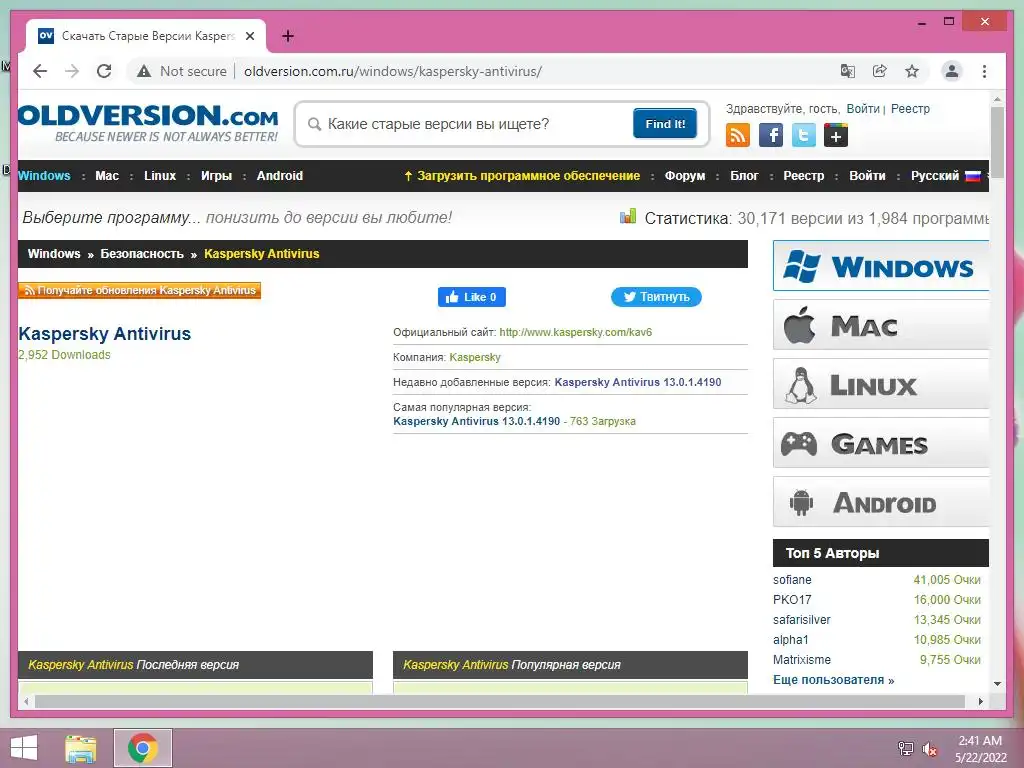Click the Kaspersky company link
The height and width of the screenshot is (768, 1024).
pyautogui.click(x=475, y=357)
